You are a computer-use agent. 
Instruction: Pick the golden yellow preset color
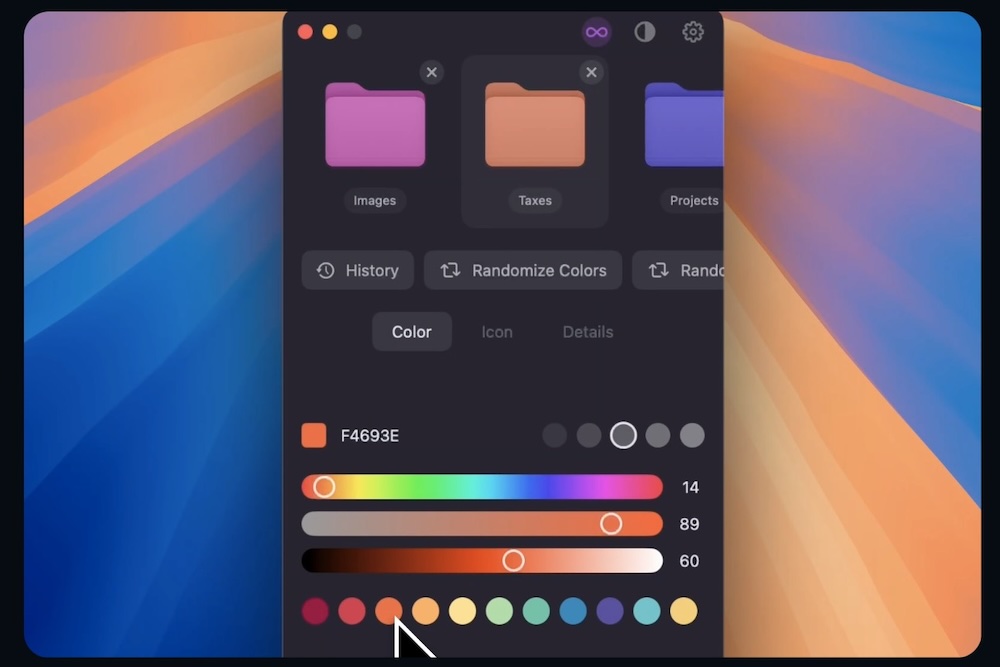click(684, 611)
